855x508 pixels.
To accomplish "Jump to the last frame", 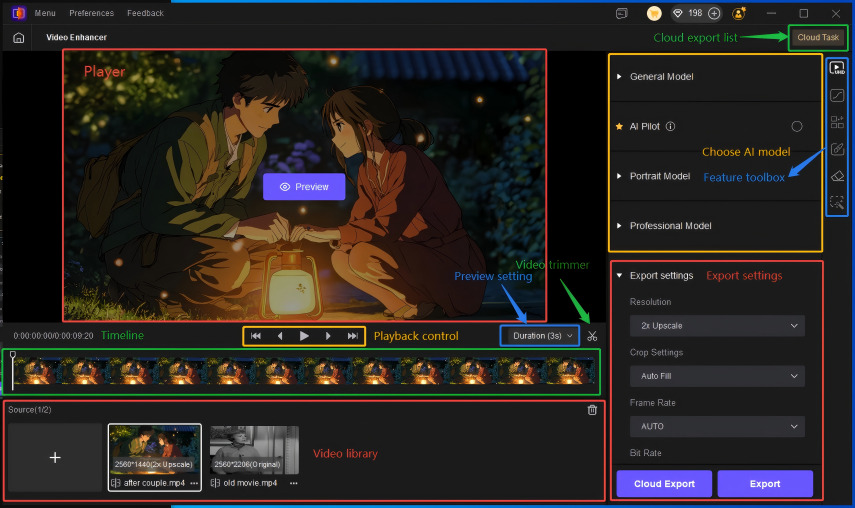I will (x=353, y=336).
